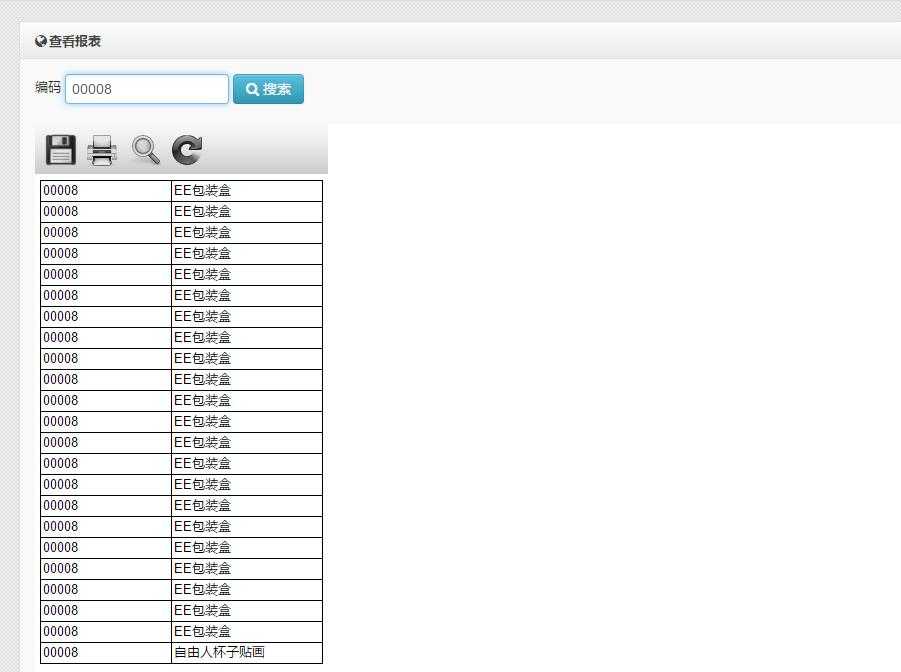Click the floppy disk save icon
This screenshot has width=901, height=672.
click(60, 150)
